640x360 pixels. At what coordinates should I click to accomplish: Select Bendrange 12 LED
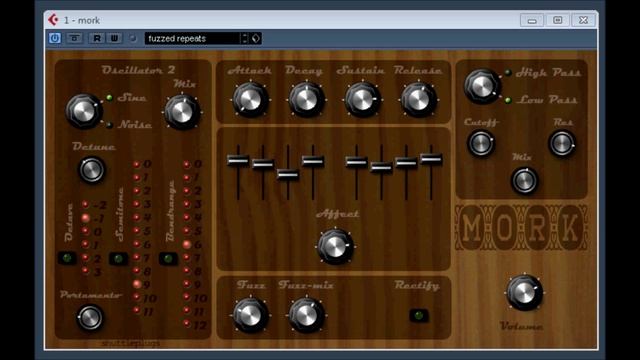[187, 324]
